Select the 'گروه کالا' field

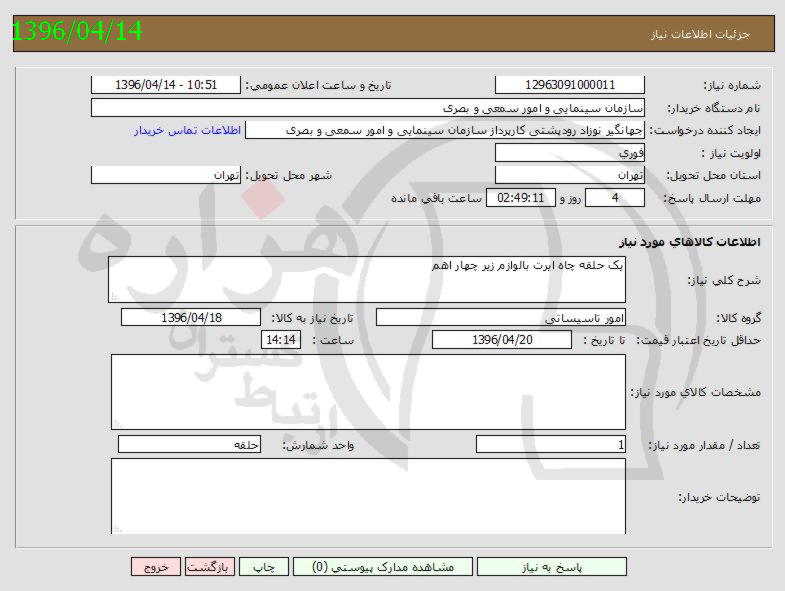pos(500,318)
